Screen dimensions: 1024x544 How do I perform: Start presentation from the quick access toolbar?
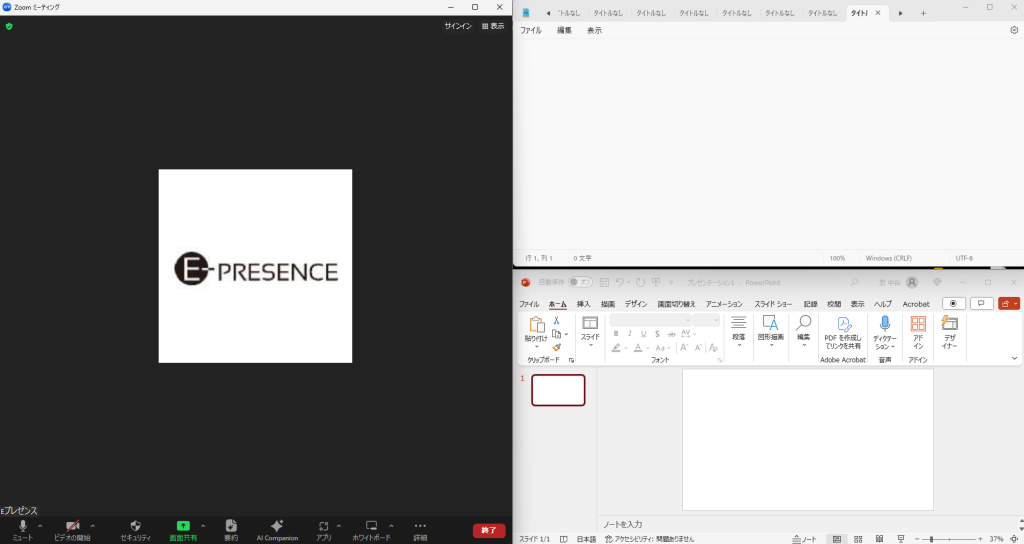click(x=655, y=283)
